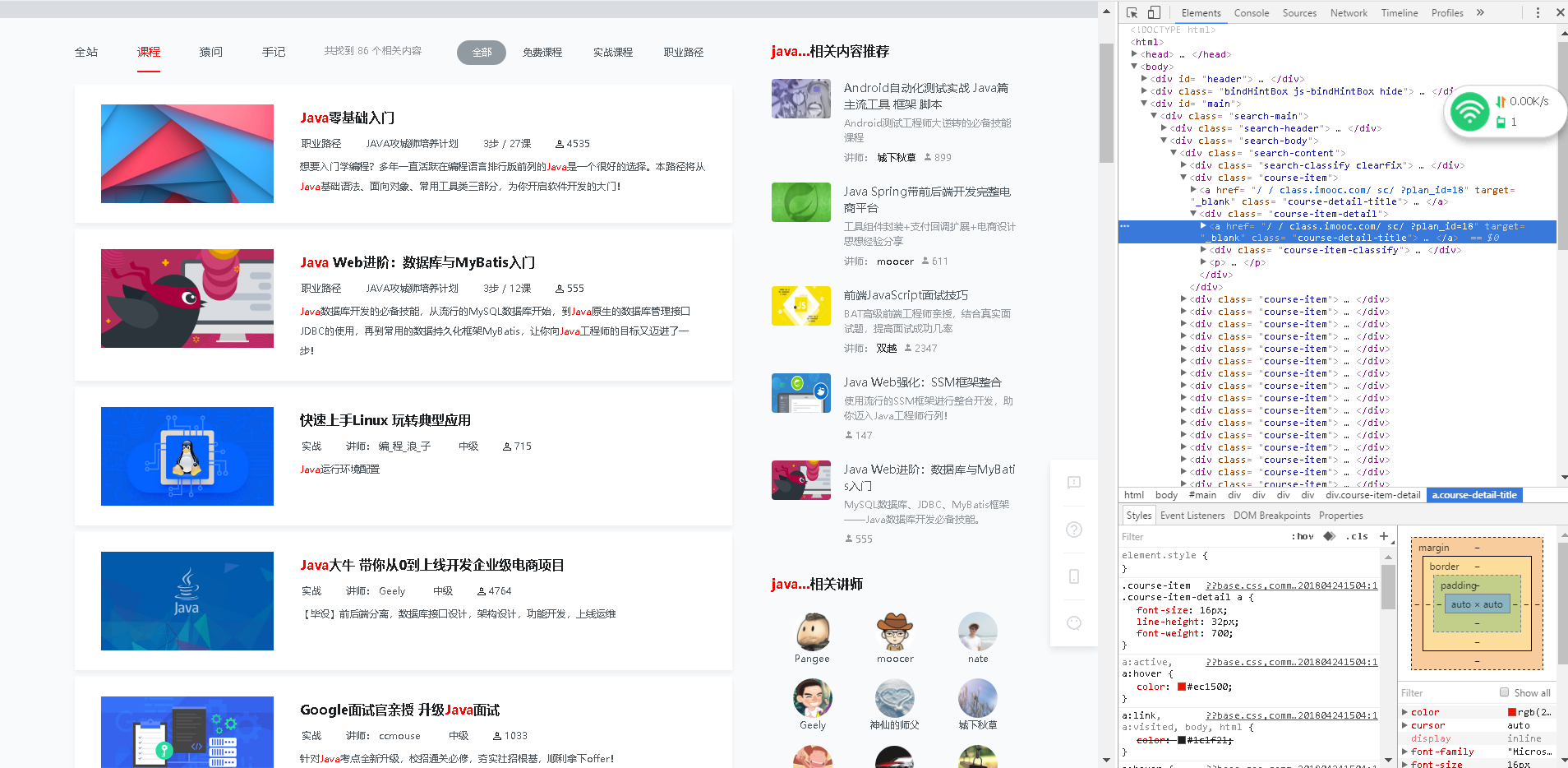This screenshot has width=1568, height=768.
Task: Open the base.css link for .course-item-detail rule
Action: pyautogui.click(x=1292, y=585)
